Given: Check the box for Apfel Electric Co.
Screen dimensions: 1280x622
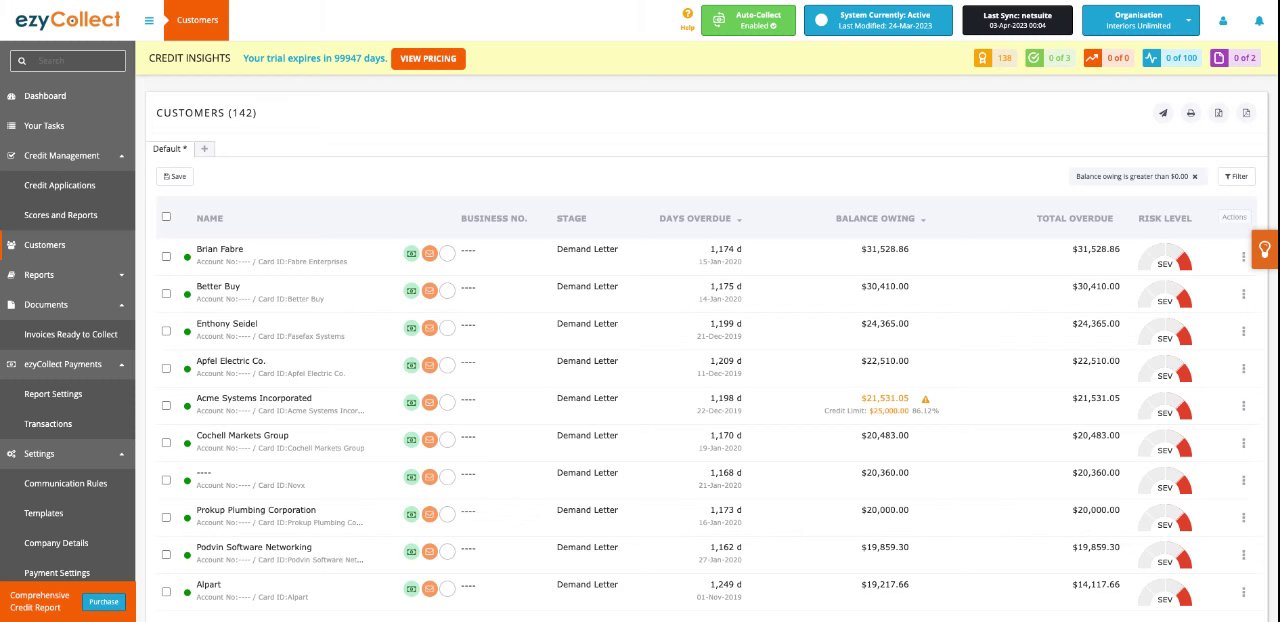Looking at the screenshot, I should [x=166, y=368].
